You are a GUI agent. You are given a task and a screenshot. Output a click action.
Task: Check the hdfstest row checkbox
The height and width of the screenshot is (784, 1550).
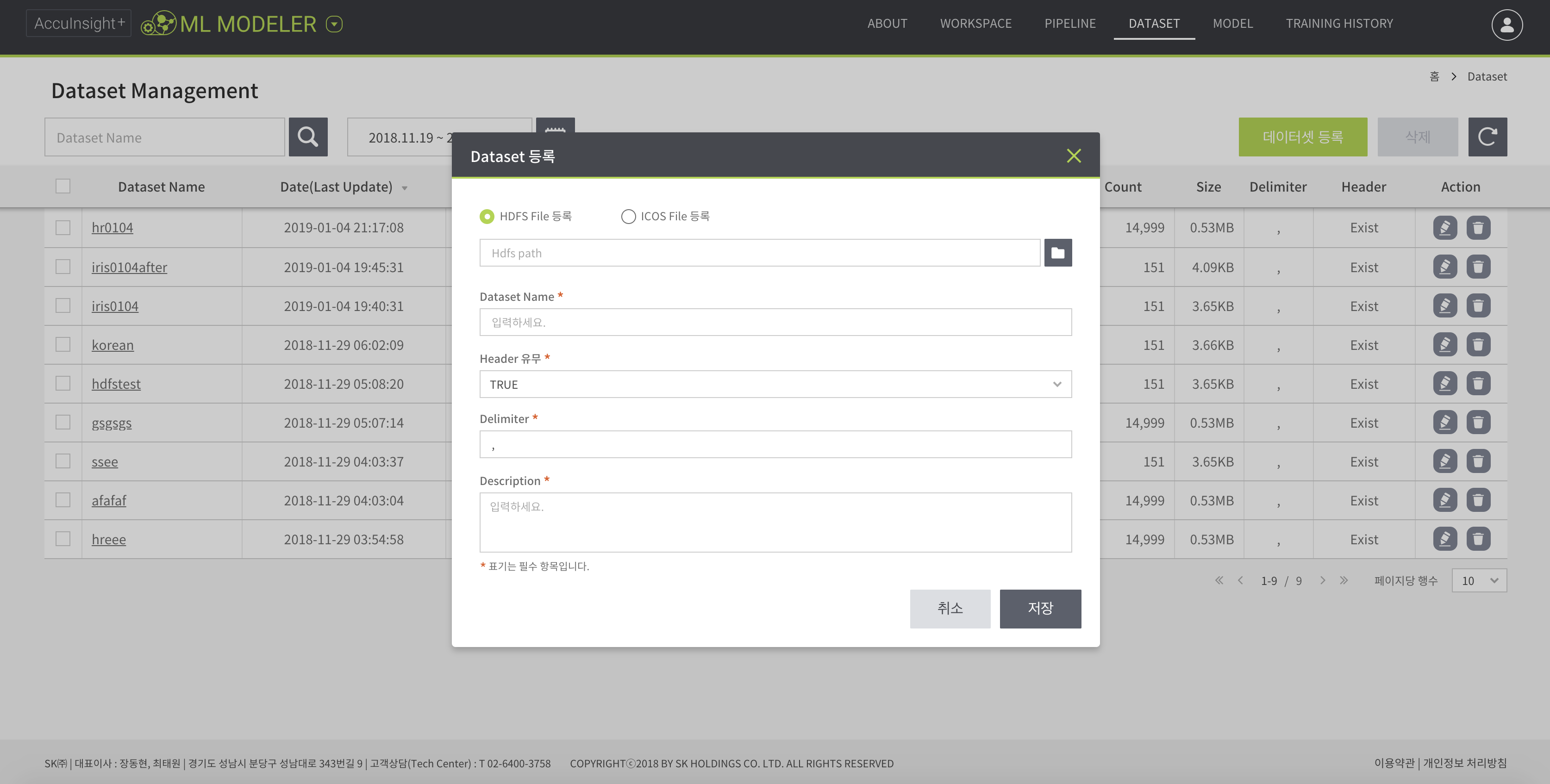pyautogui.click(x=62, y=383)
